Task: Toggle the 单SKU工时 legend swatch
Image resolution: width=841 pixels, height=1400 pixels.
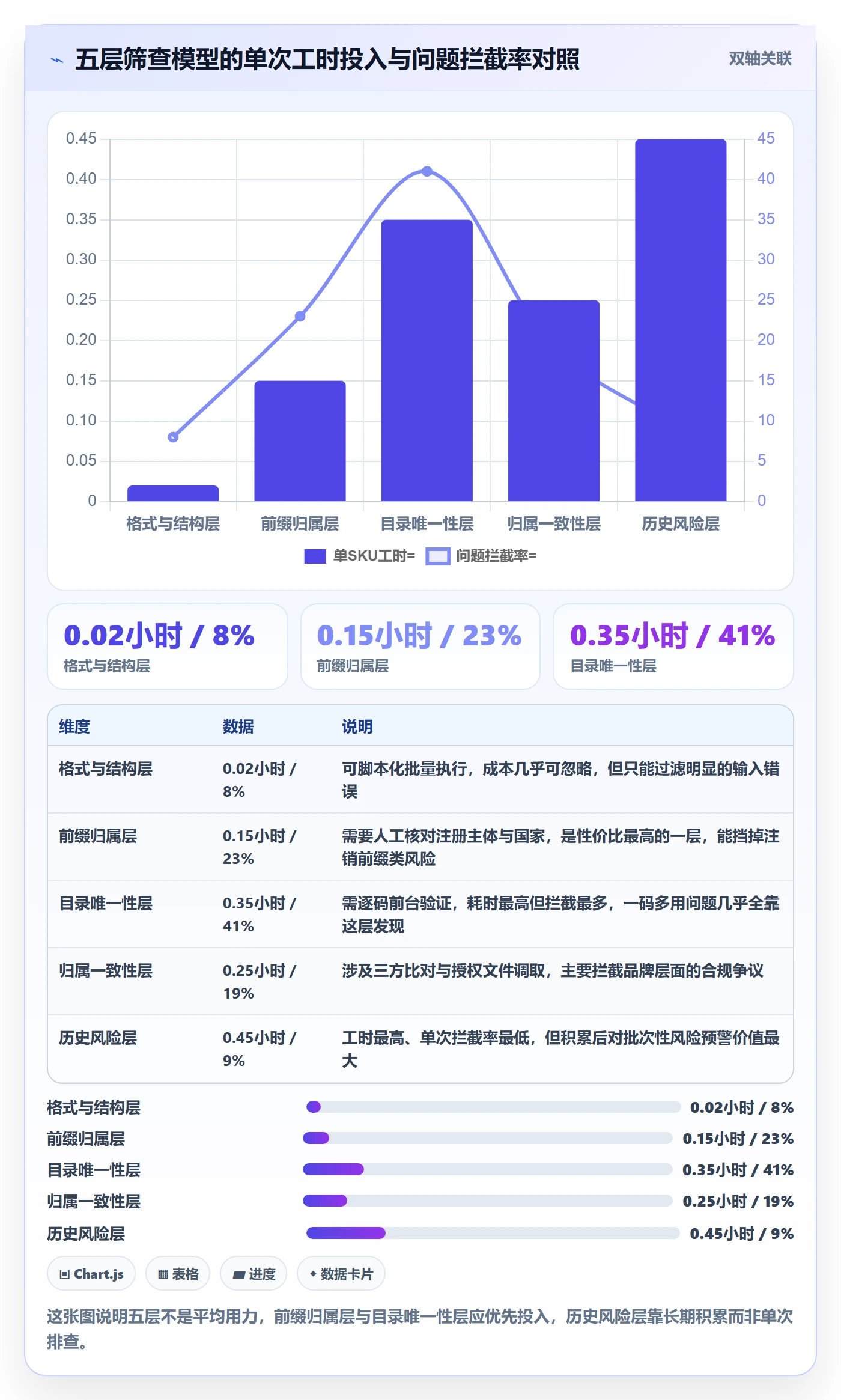Action: (x=315, y=556)
